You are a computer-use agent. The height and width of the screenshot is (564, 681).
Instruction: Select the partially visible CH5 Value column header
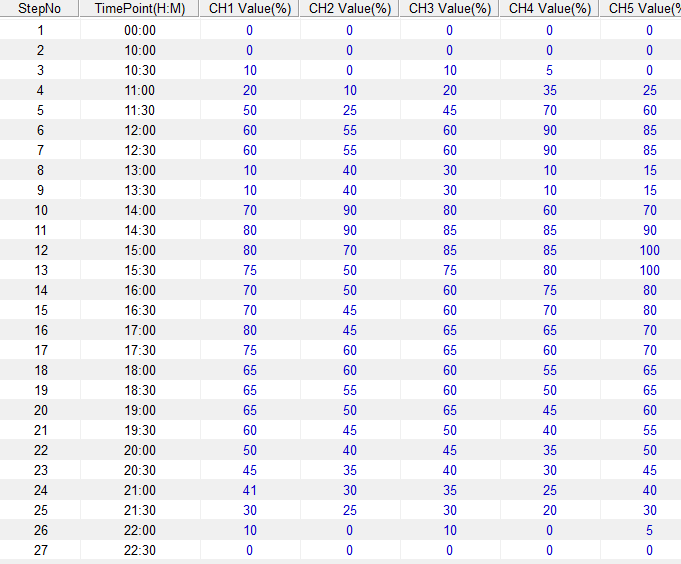641,9
